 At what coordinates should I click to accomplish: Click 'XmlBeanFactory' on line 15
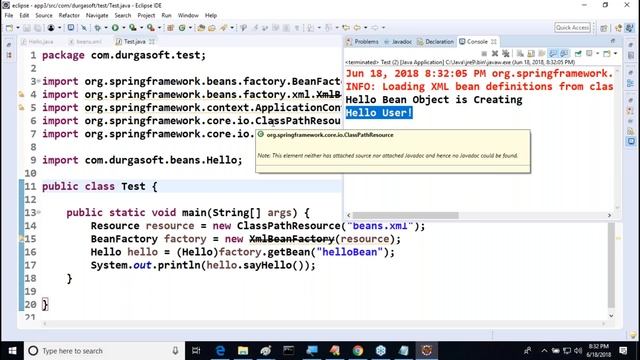(x=291, y=239)
